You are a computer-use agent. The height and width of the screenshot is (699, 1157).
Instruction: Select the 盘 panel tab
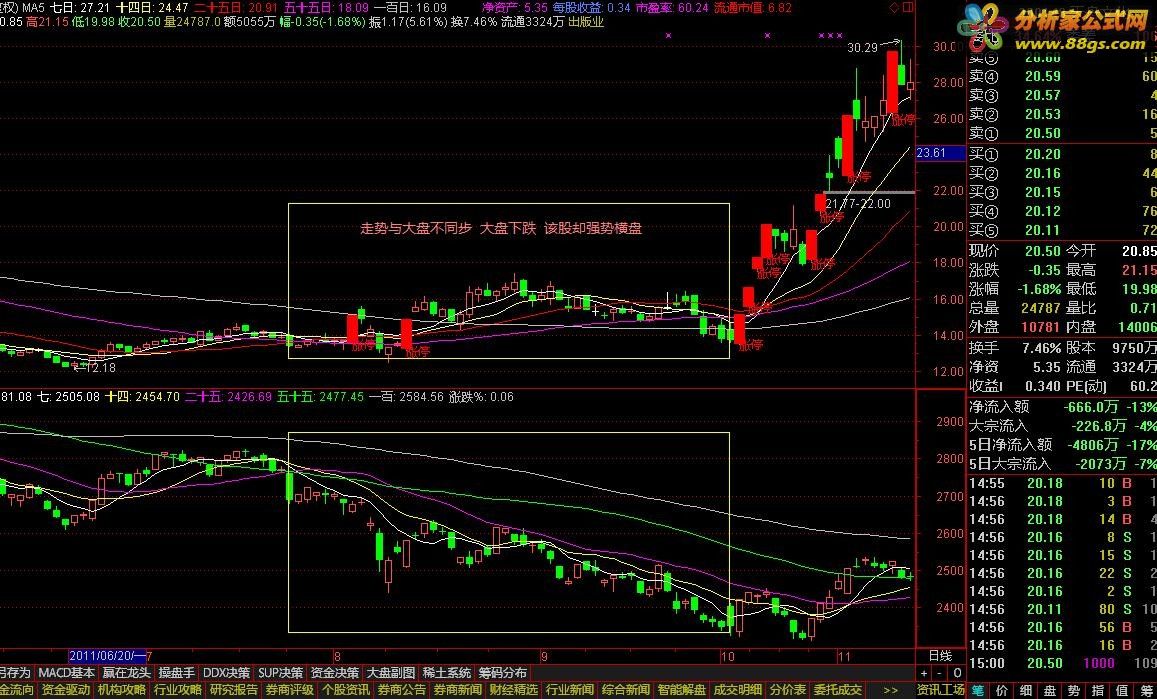click(x=1050, y=691)
